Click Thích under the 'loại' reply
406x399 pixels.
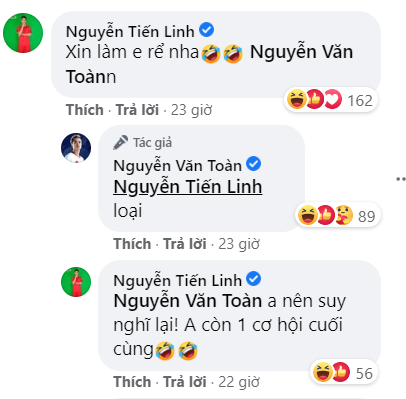132,244
